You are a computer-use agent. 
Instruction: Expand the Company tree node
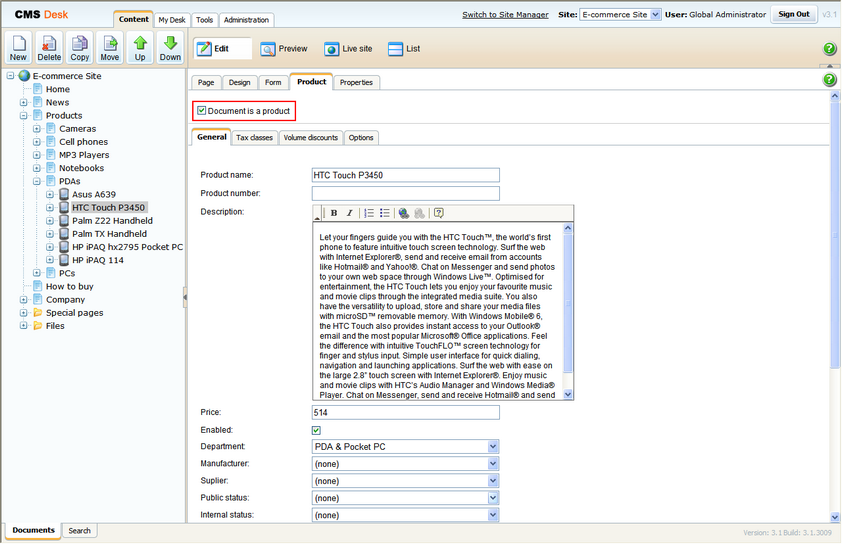(x=23, y=300)
